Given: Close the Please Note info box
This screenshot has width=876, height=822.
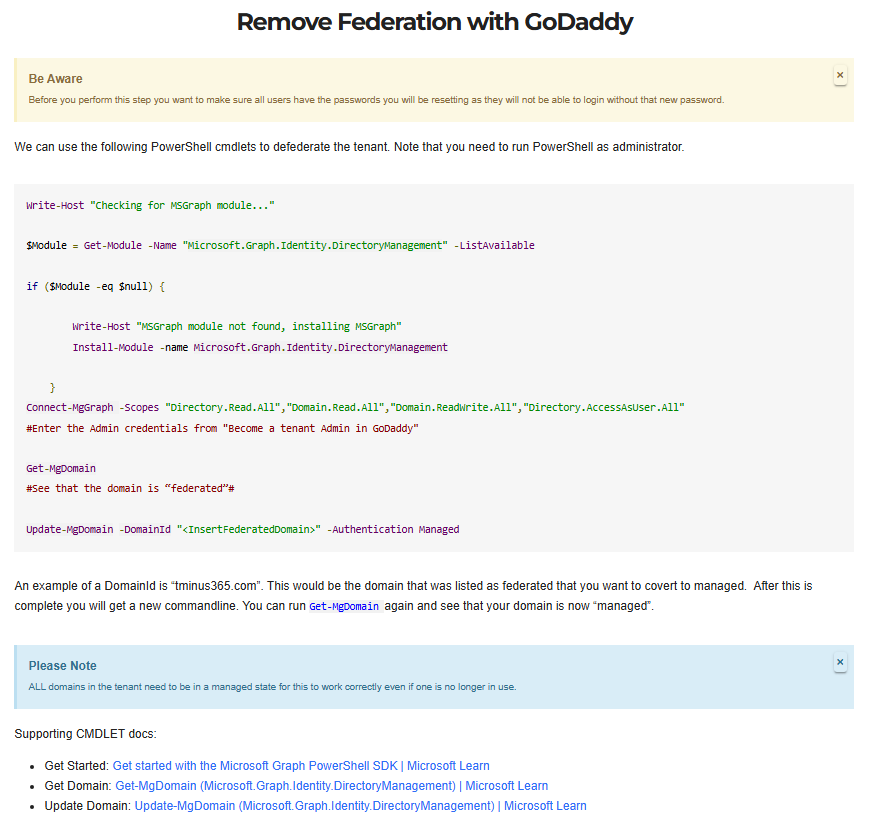Looking at the screenshot, I should click(840, 662).
